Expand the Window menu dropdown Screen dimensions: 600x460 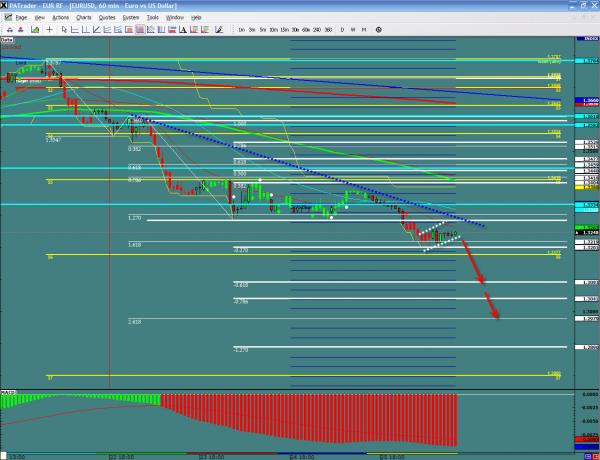[x=175, y=18]
